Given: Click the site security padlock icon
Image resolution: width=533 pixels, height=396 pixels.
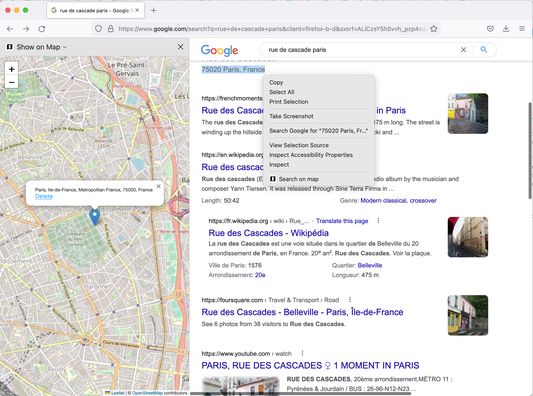Looking at the screenshot, I should pyautogui.click(x=110, y=29).
